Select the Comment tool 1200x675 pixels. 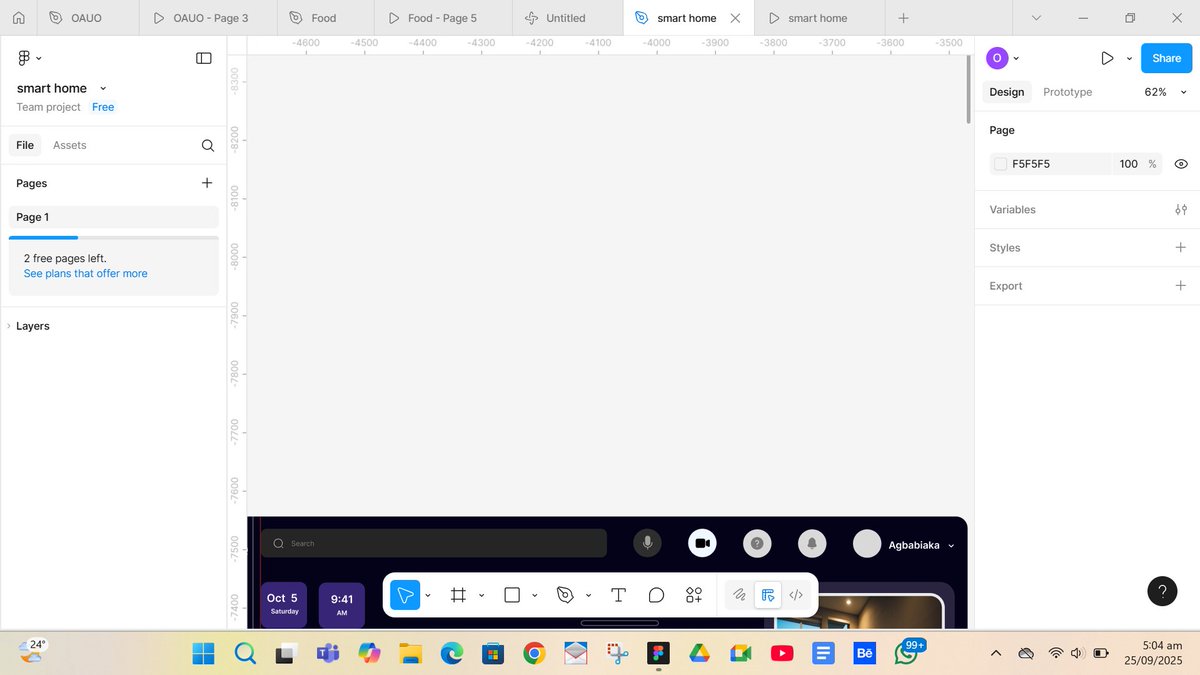tap(656, 595)
